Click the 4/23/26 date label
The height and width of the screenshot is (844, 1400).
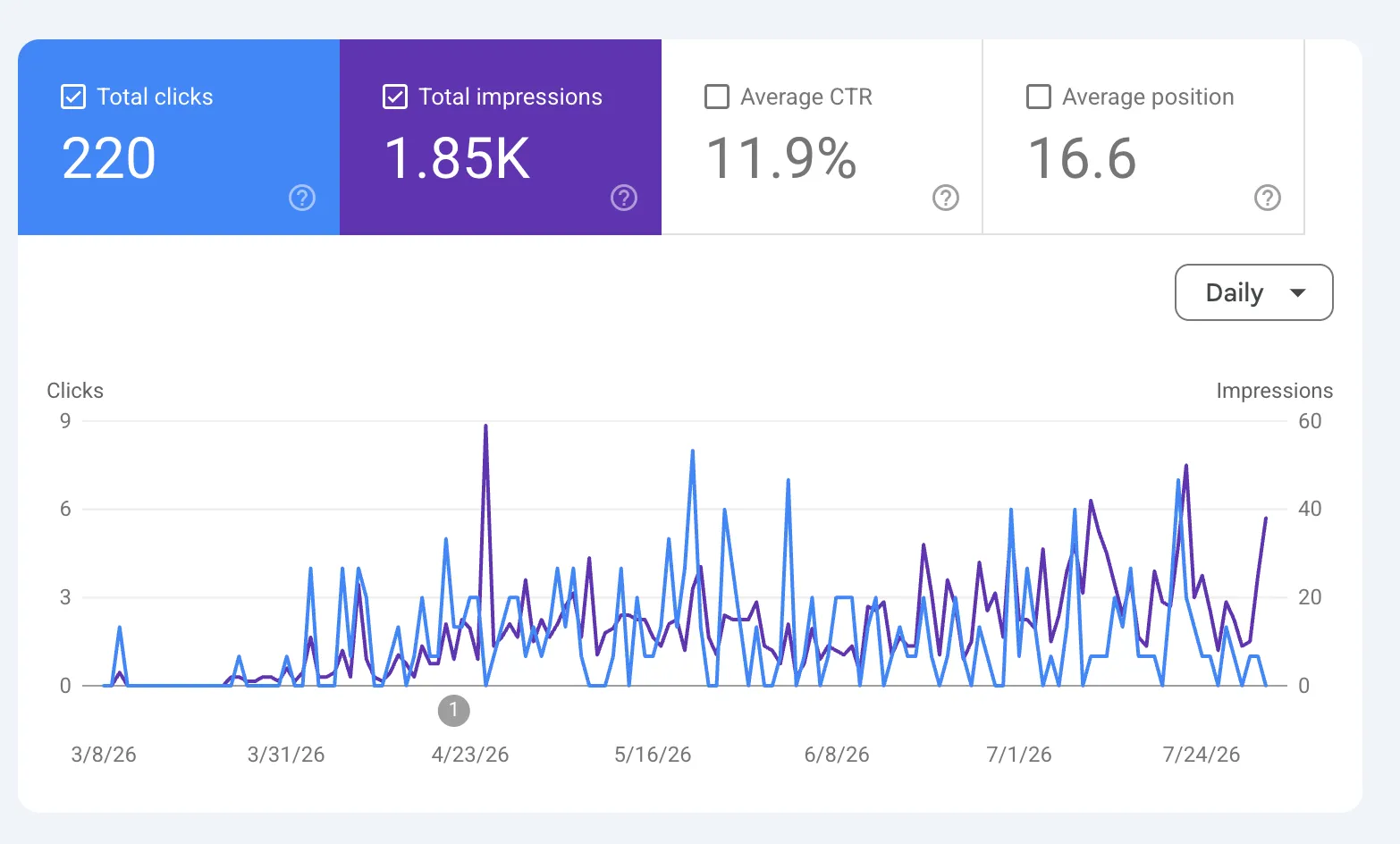pos(470,755)
